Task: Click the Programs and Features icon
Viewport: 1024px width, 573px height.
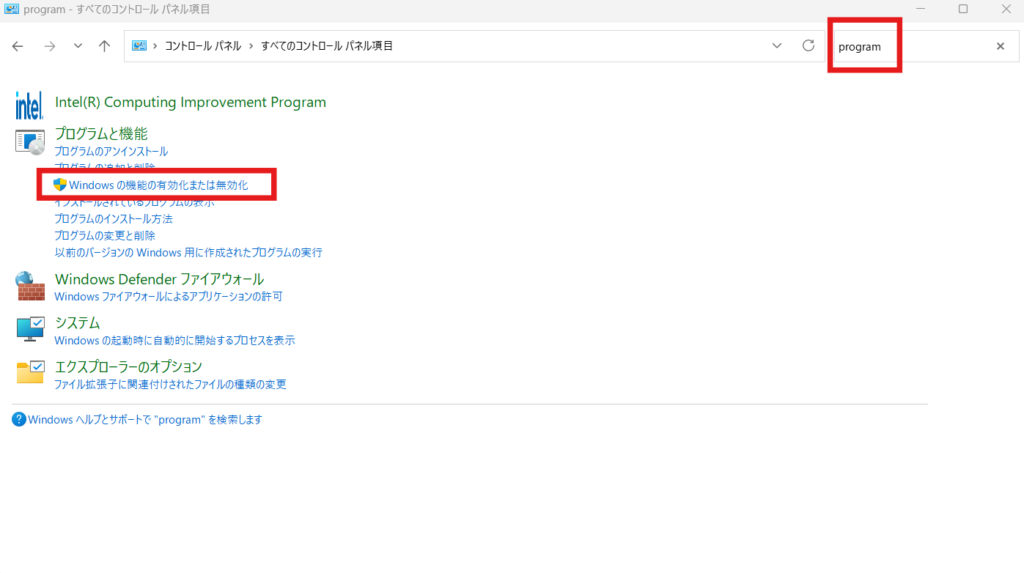Action: tap(29, 142)
